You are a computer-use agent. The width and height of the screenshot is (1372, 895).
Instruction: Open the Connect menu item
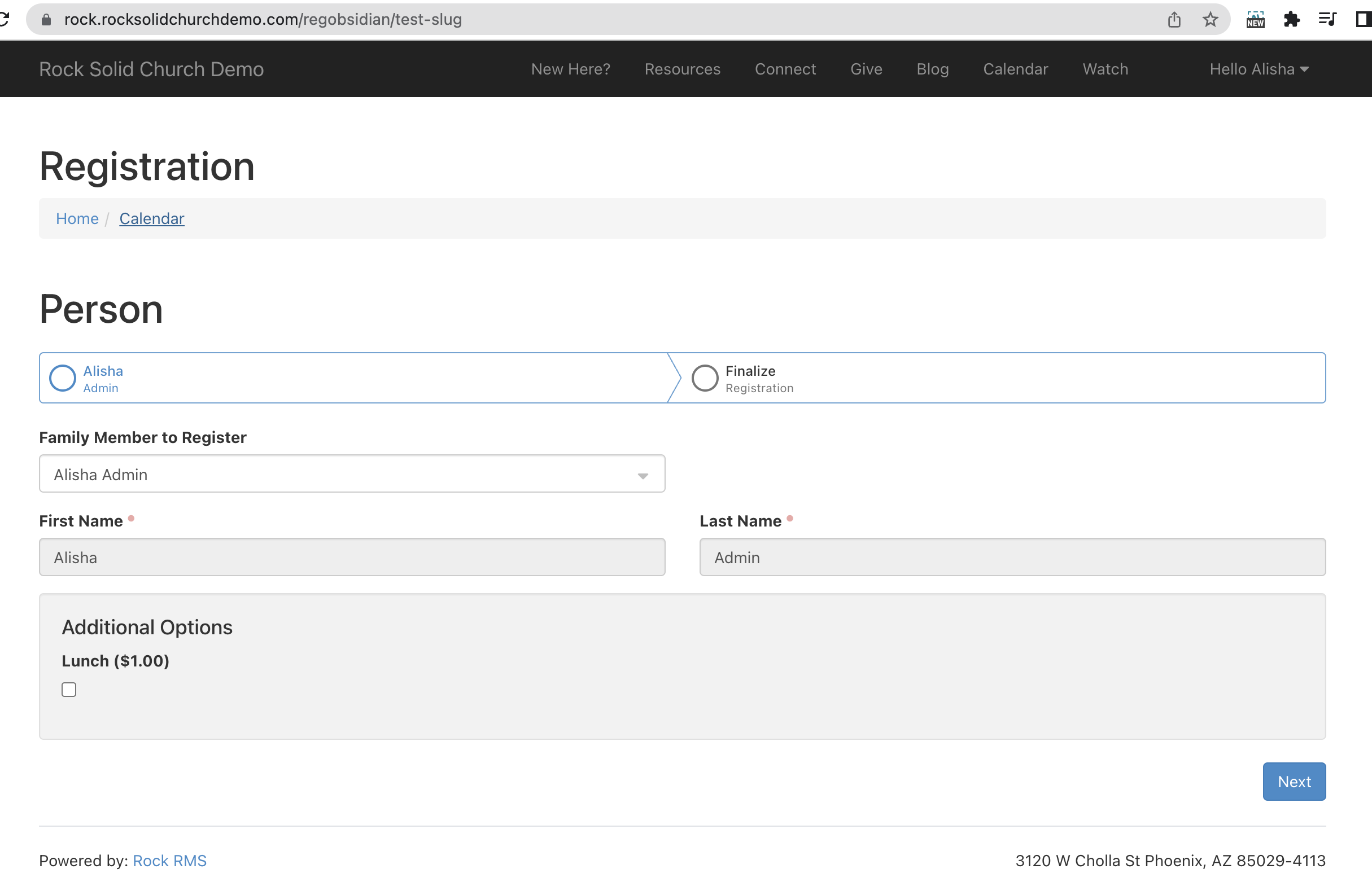tap(785, 69)
